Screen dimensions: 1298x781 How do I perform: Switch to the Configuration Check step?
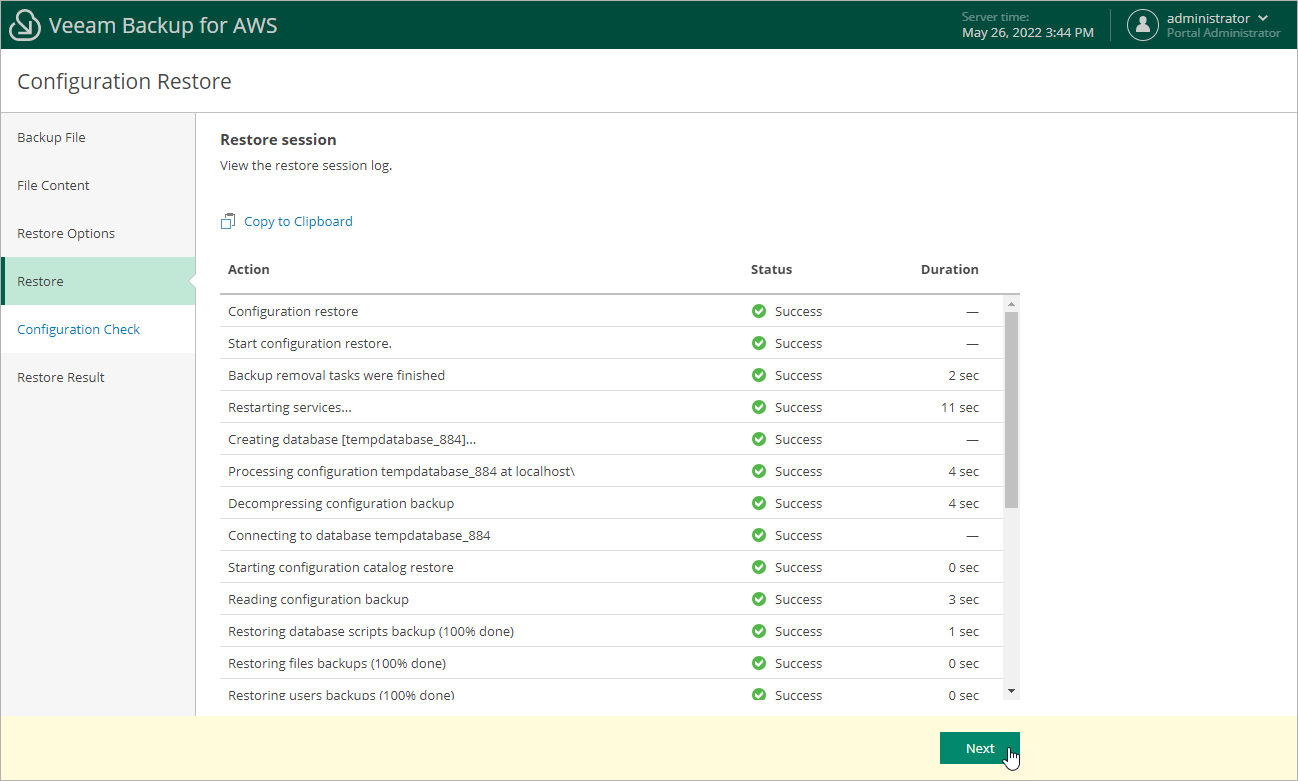[x=78, y=329]
